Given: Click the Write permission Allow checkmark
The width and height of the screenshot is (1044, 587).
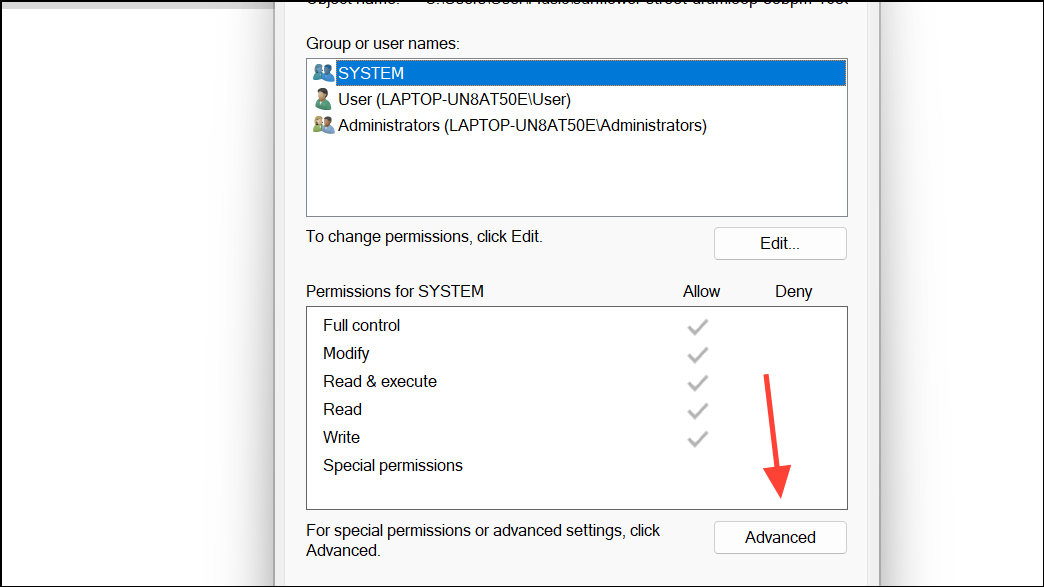Looking at the screenshot, I should pos(698,438).
